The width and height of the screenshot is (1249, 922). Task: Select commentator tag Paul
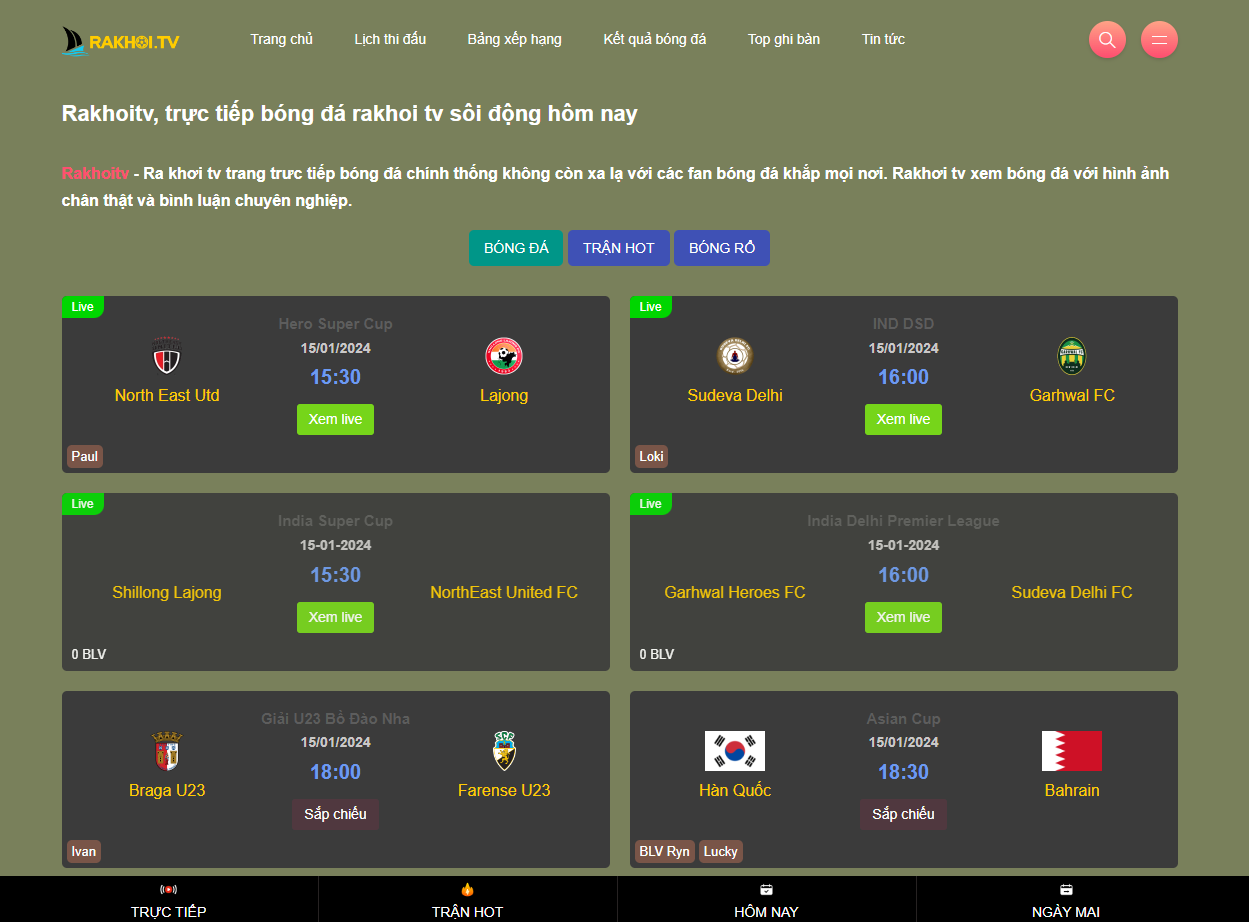click(85, 456)
